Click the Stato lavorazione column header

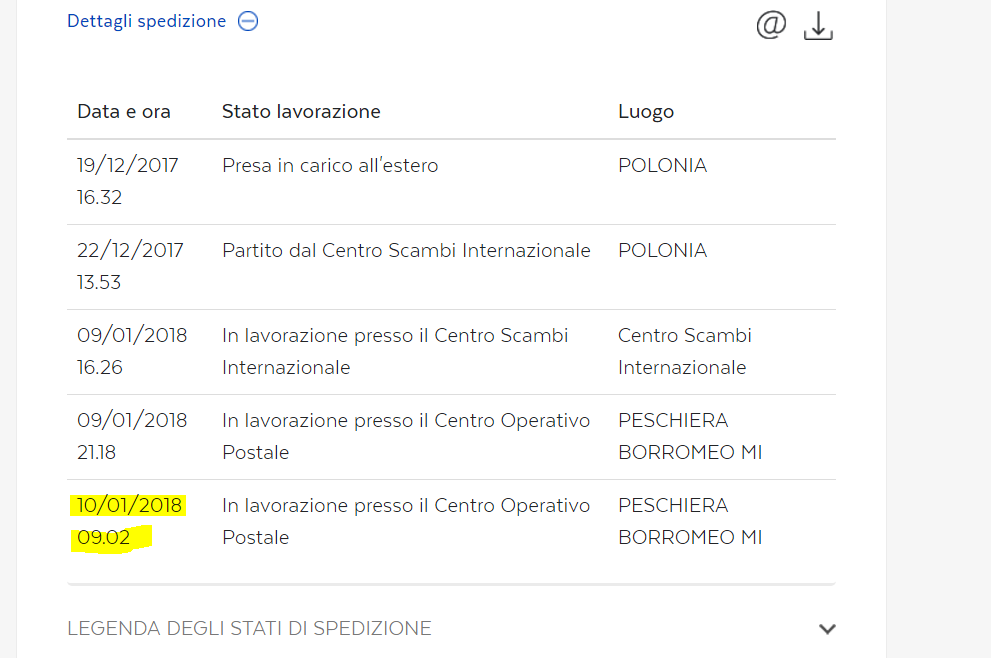click(301, 111)
